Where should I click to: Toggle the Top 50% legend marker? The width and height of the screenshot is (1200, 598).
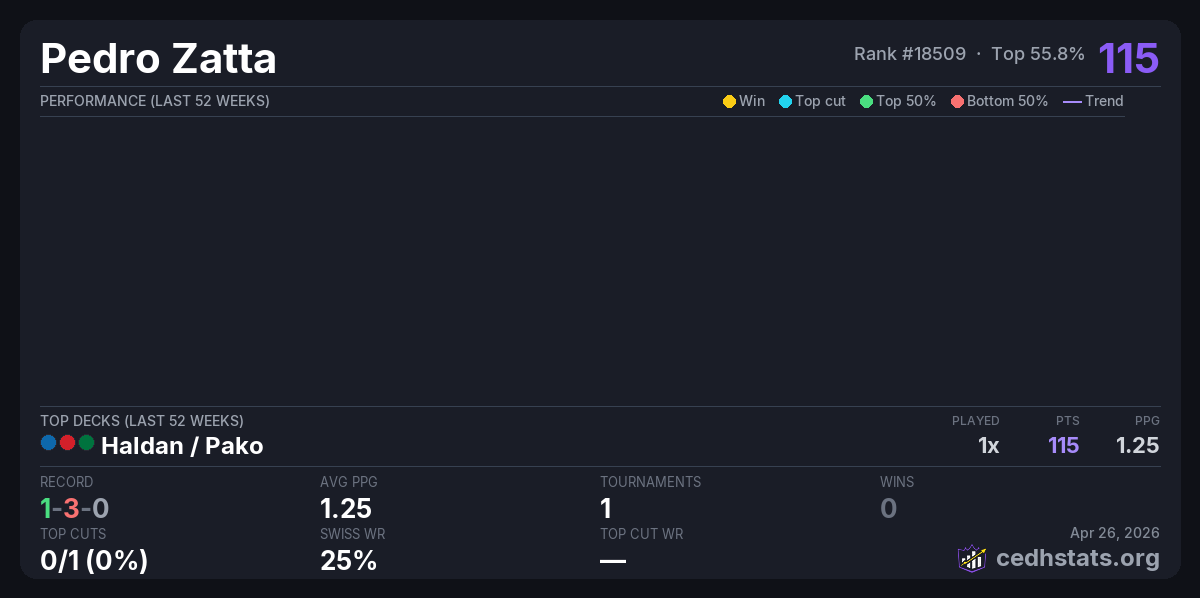click(x=866, y=101)
